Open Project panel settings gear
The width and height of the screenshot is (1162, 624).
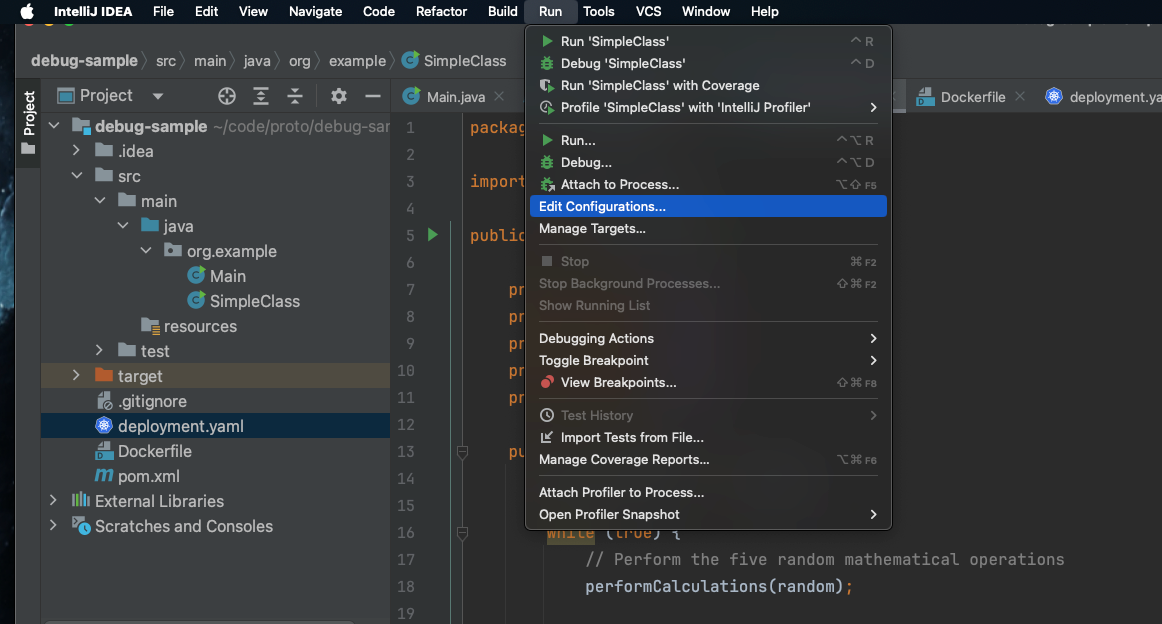[339, 96]
